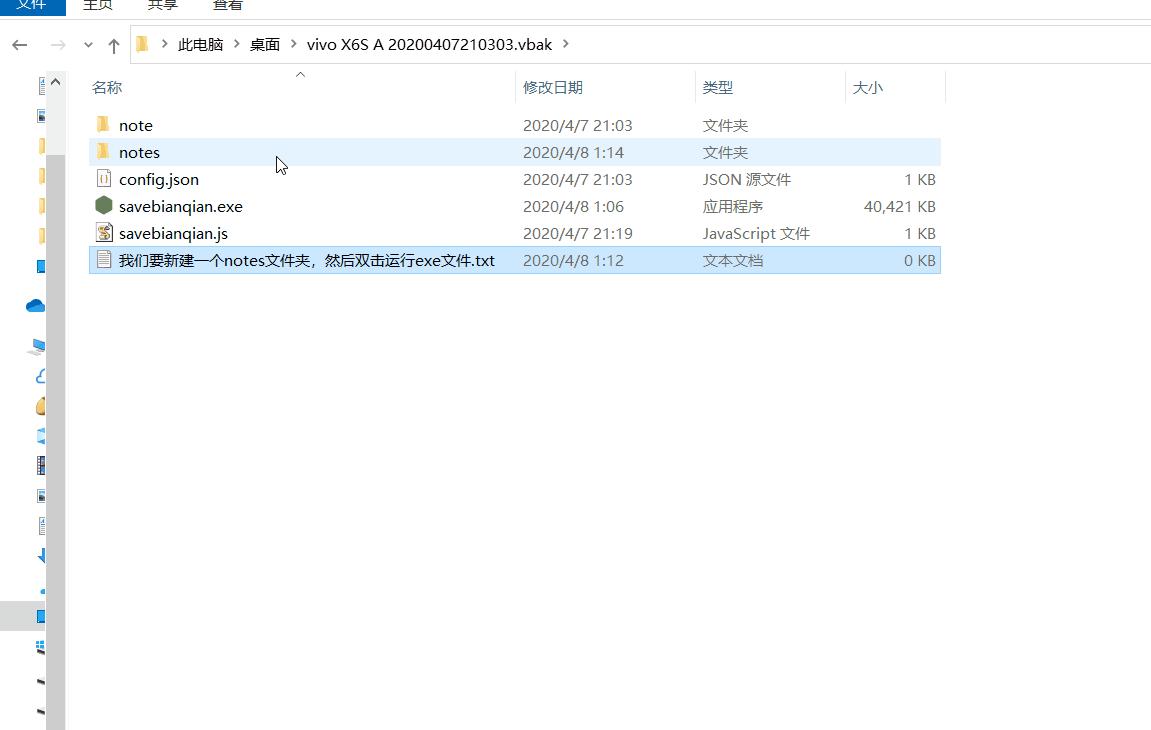Click the folder icon in the address bar
The image size is (1151, 730).
(142, 44)
